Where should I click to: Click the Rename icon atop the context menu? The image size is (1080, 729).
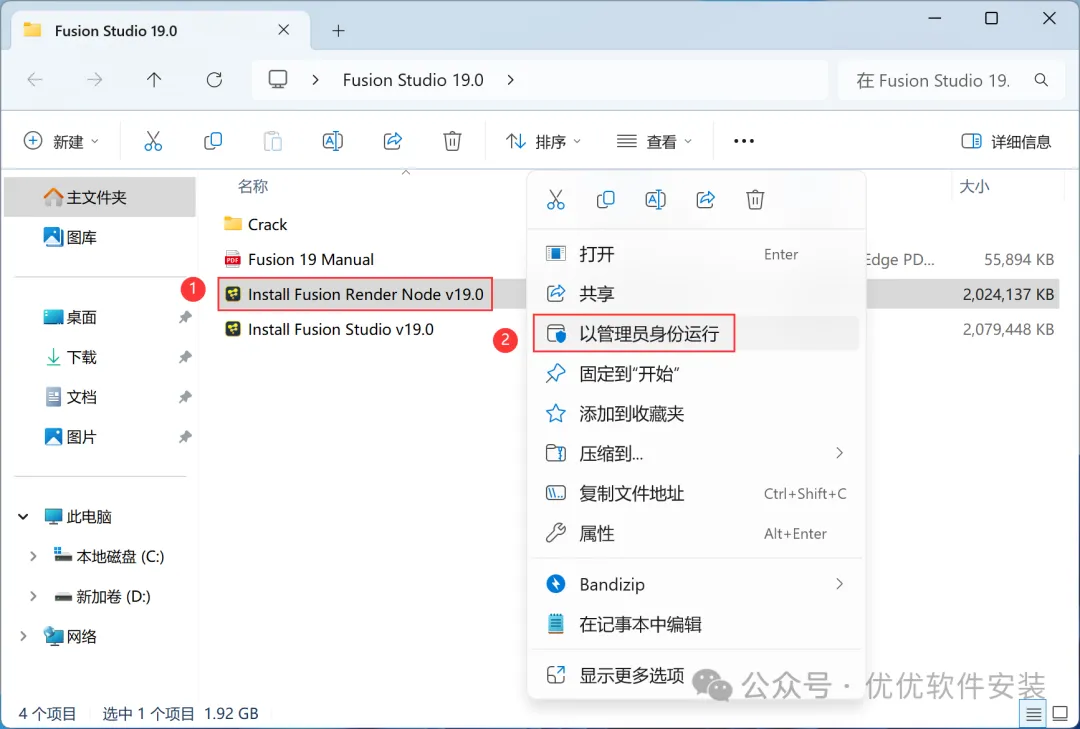coord(655,200)
